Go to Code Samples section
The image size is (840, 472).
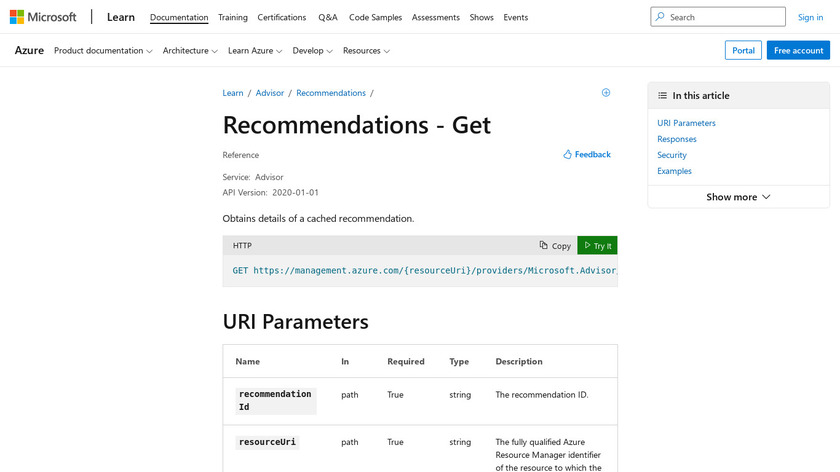point(375,17)
